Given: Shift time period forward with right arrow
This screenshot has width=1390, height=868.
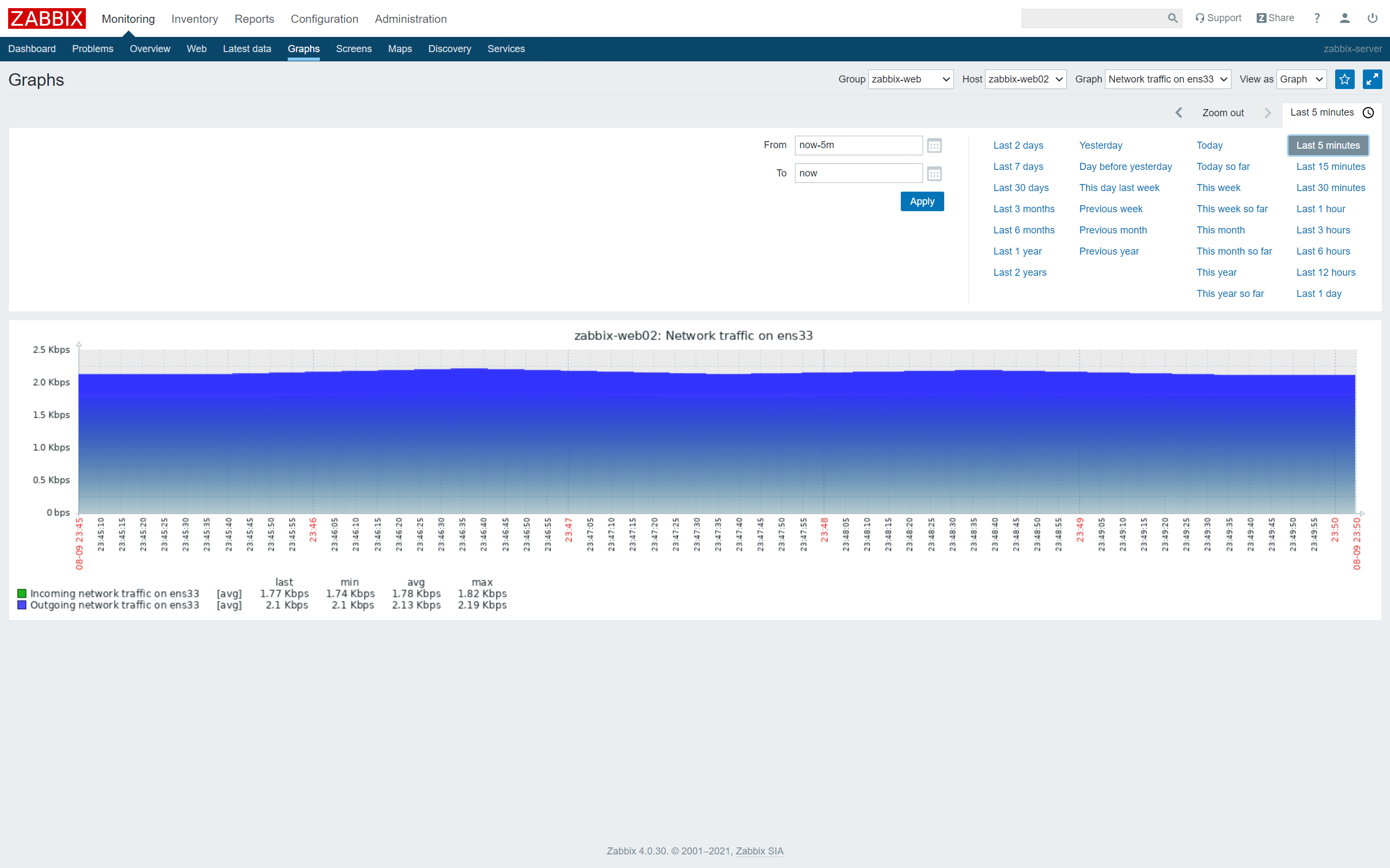Looking at the screenshot, I should (x=1268, y=112).
